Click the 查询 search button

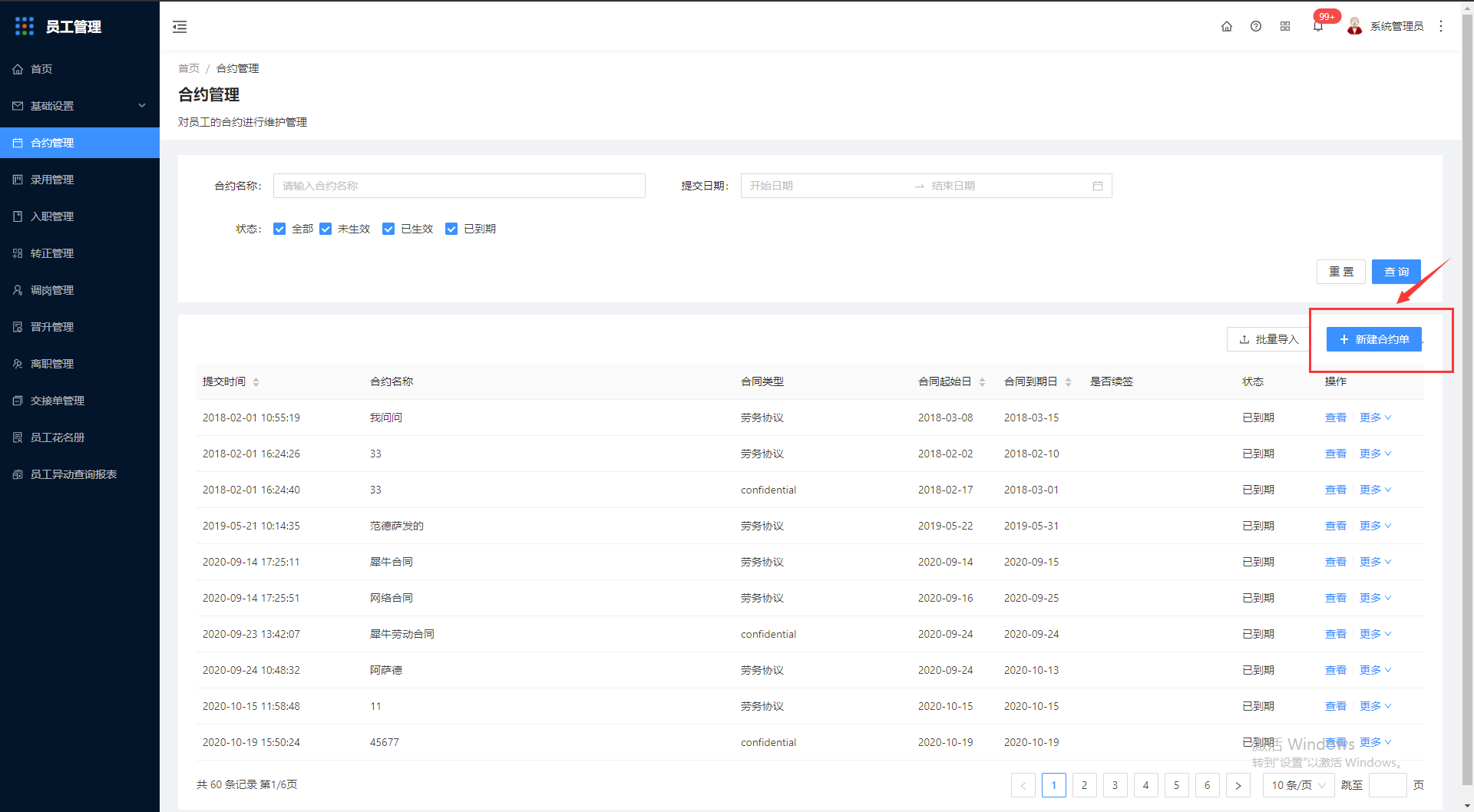(1396, 272)
